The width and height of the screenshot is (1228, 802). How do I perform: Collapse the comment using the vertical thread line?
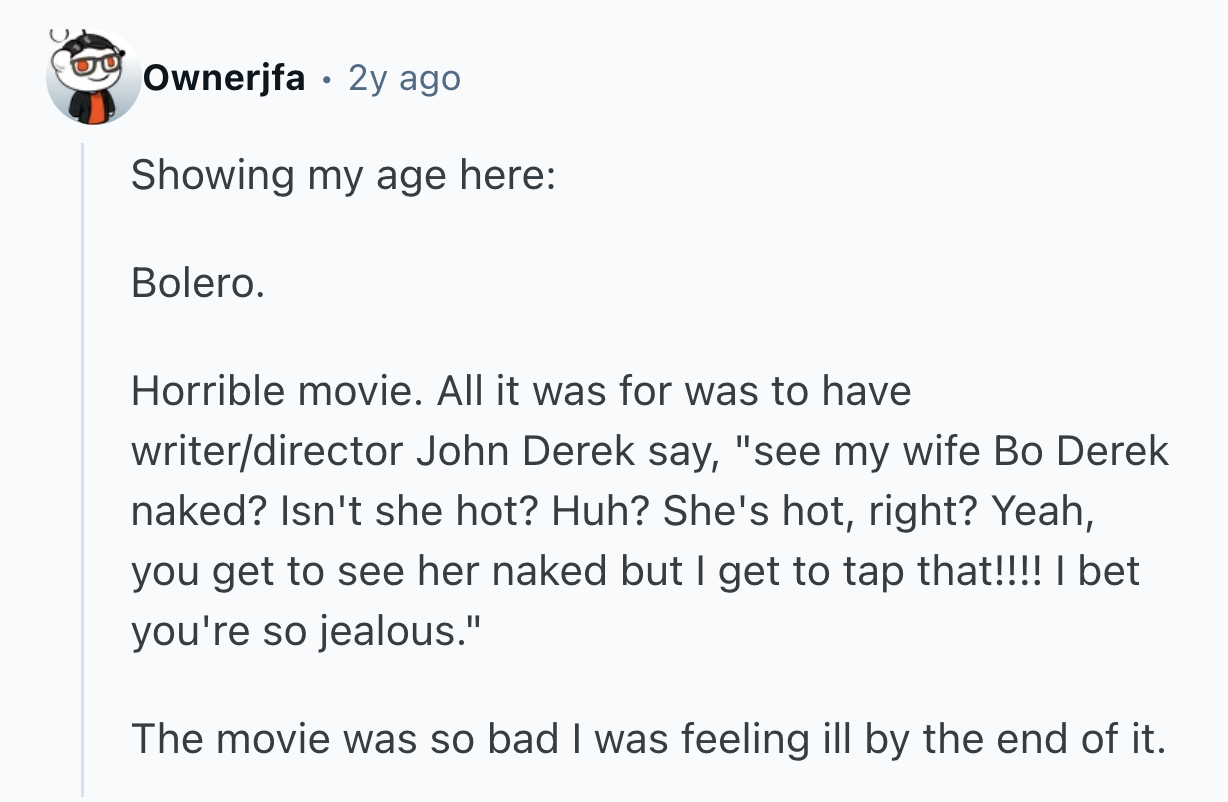click(84, 470)
